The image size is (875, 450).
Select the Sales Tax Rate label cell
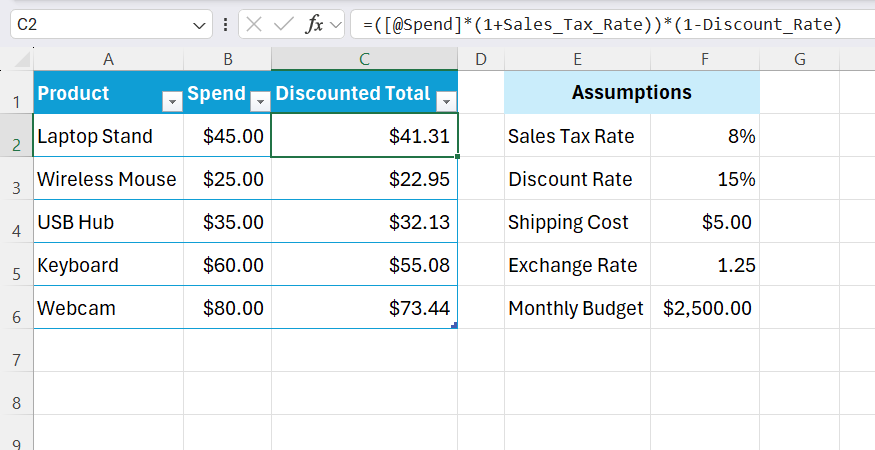[x=577, y=136]
